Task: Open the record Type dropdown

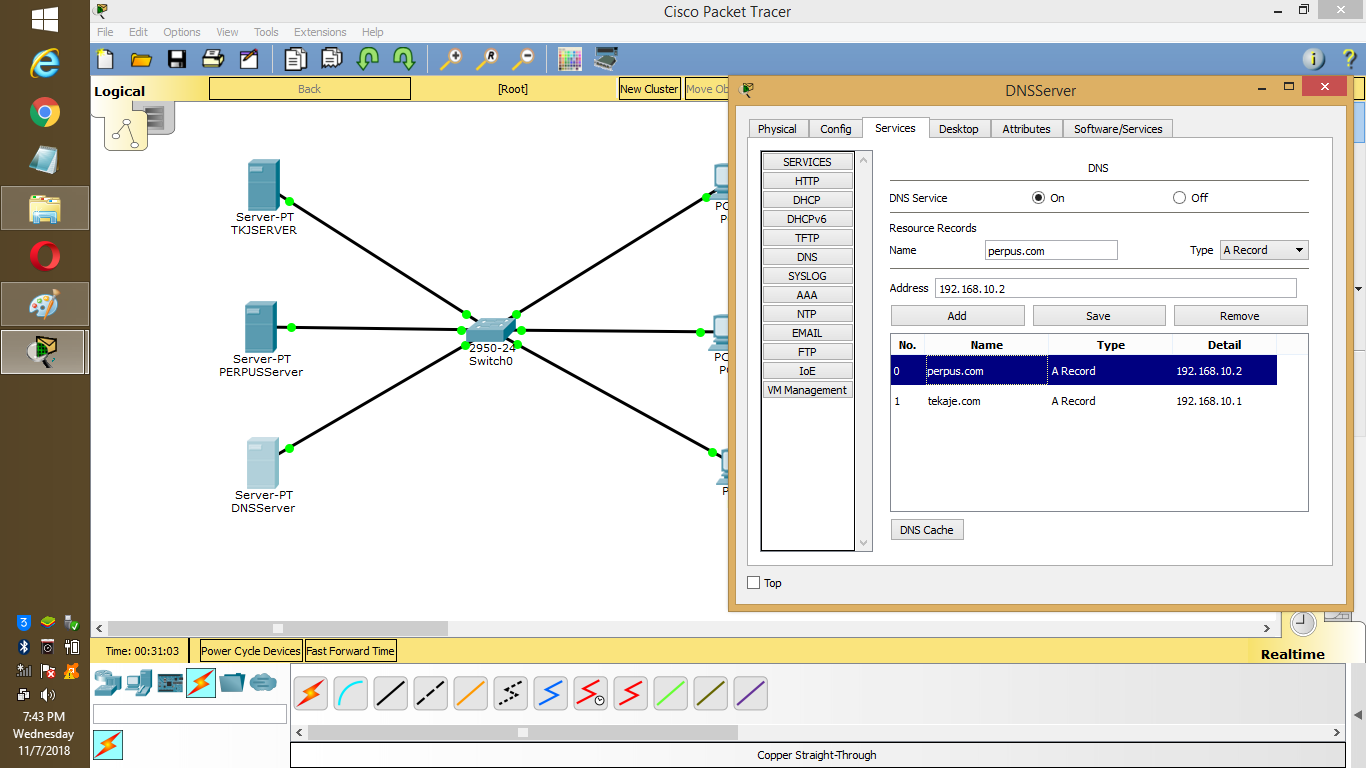Action: click(1263, 250)
